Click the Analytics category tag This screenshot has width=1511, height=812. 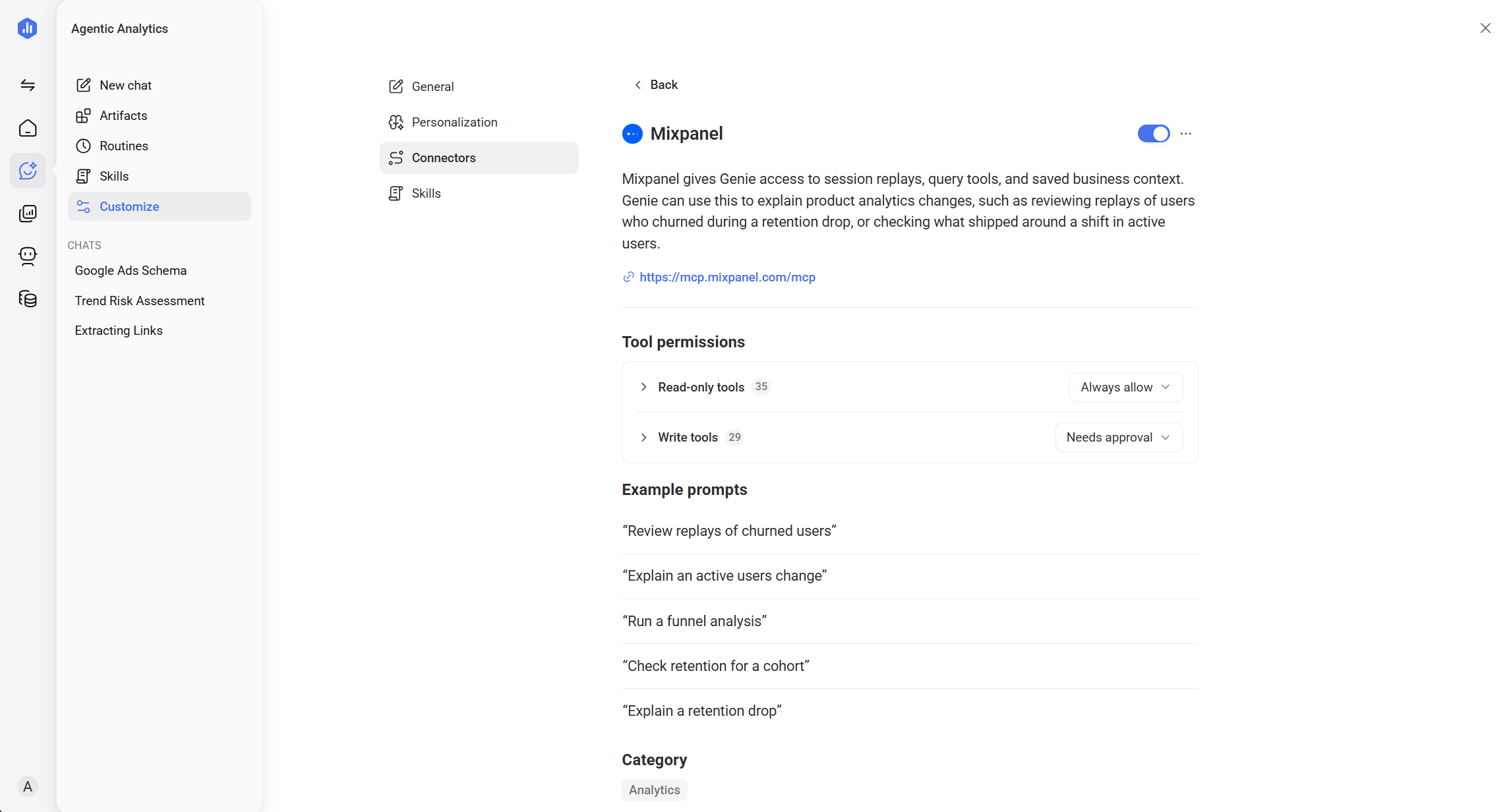654,790
